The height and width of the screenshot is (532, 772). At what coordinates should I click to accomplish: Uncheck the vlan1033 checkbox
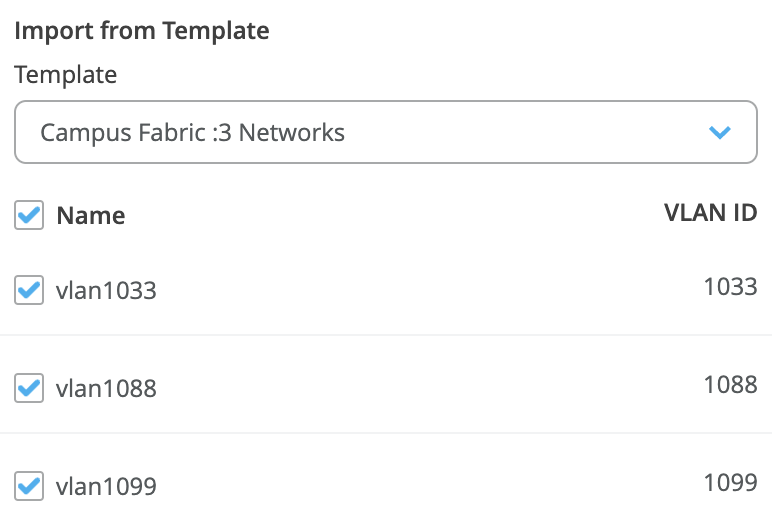click(29, 290)
